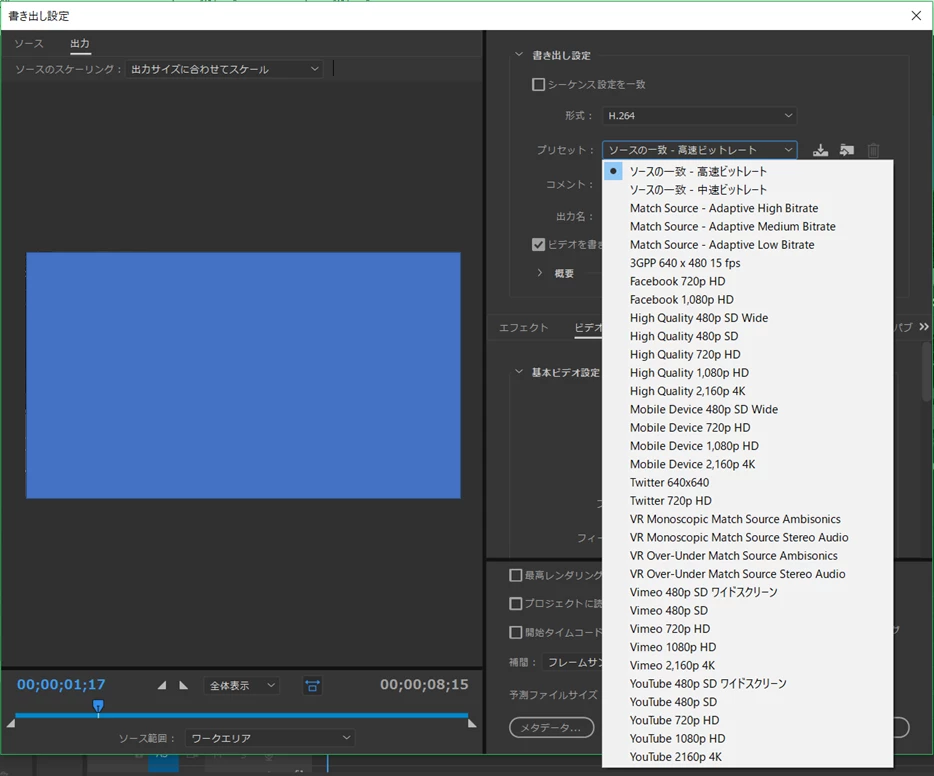Screen dimensions: 934x776
Task: Click the import preset icon
Action: (846, 150)
